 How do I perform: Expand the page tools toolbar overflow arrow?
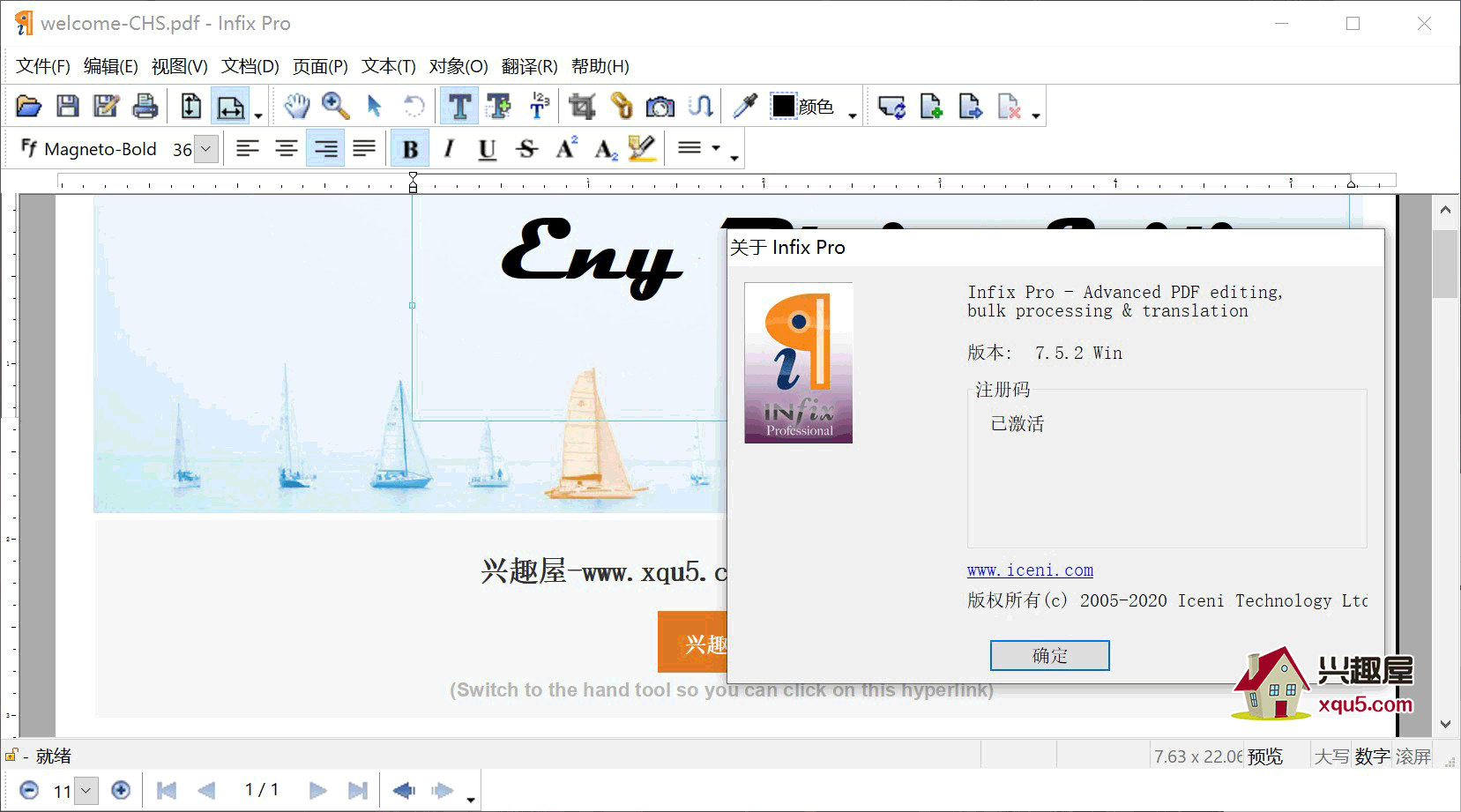coord(1035,115)
